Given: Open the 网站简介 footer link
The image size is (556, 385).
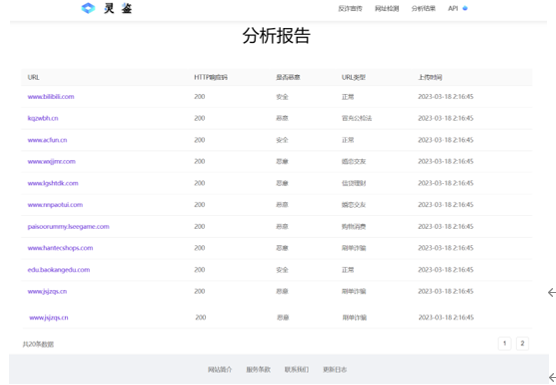Looking at the screenshot, I should [220, 369].
